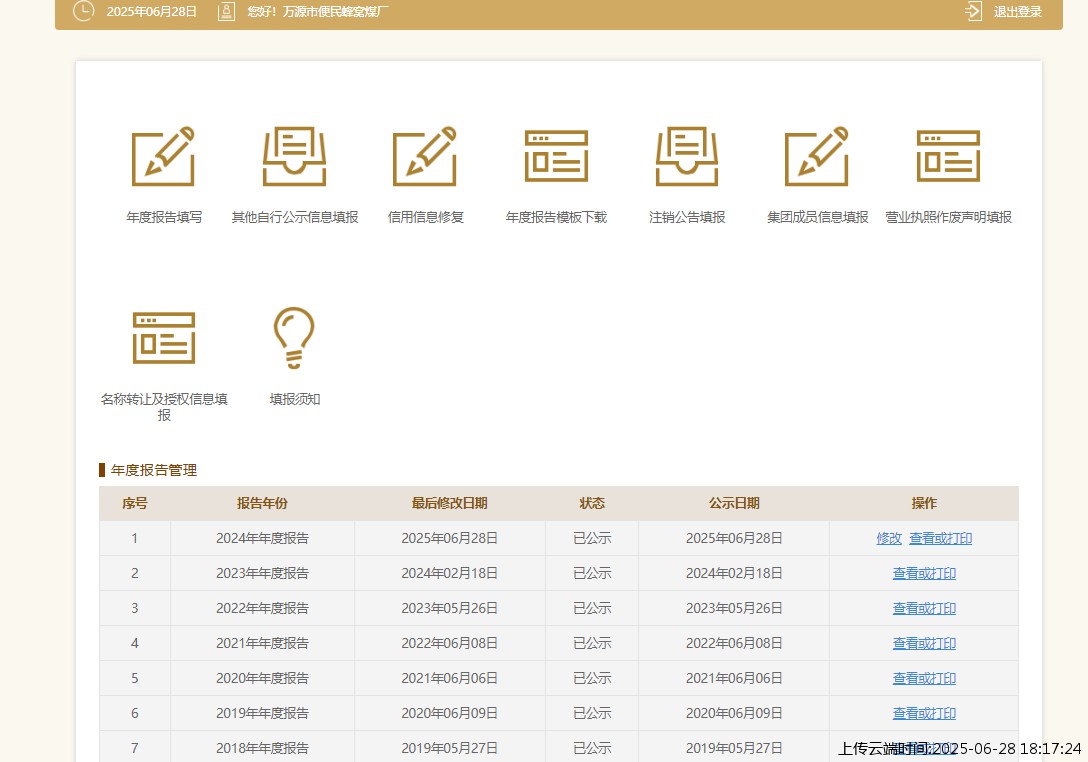Click 已公示 status in the 2024 report row
Viewport: 1088px width, 762px height.
(592, 539)
